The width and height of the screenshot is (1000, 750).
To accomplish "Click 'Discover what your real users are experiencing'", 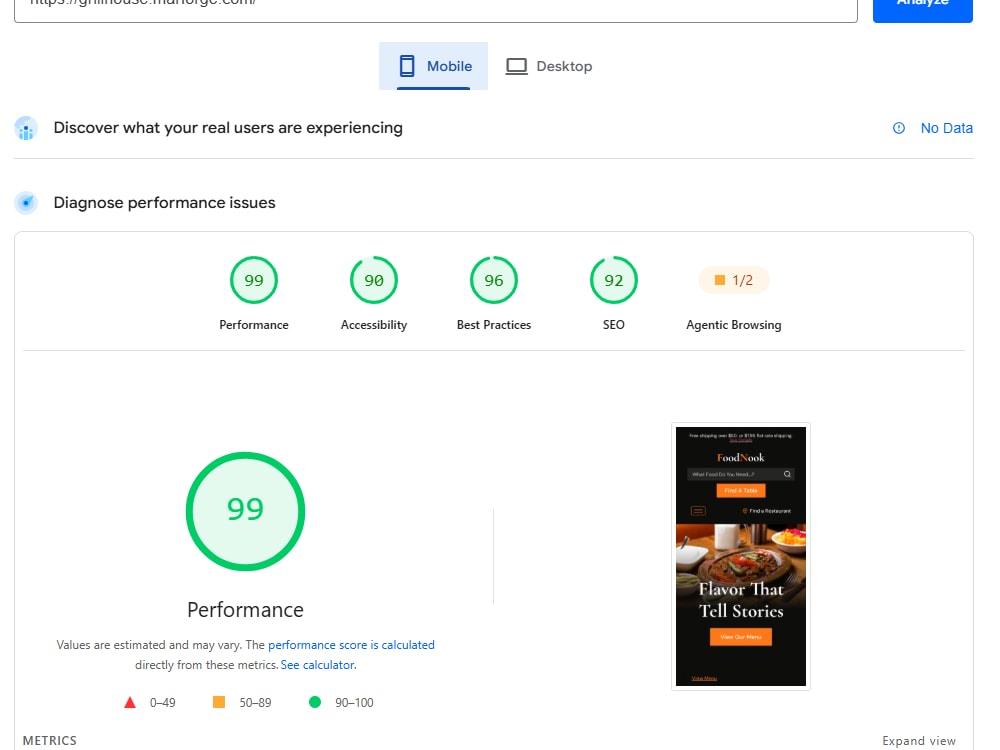I will click(x=228, y=128).
